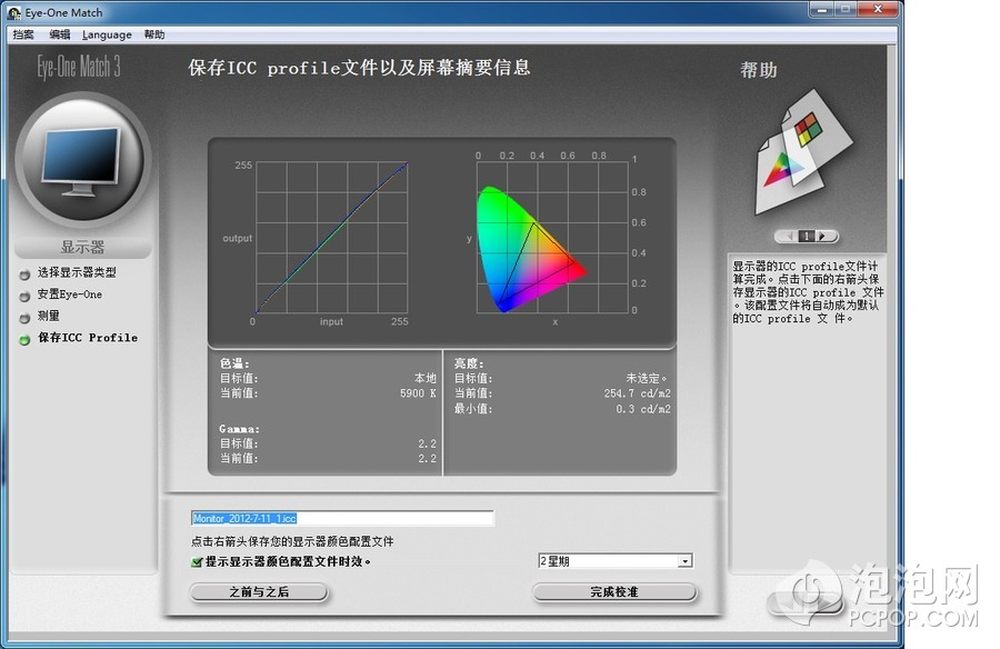
Task: Click the 0.3 cd/m2 minimum luminance value
Action: (643, 409)
